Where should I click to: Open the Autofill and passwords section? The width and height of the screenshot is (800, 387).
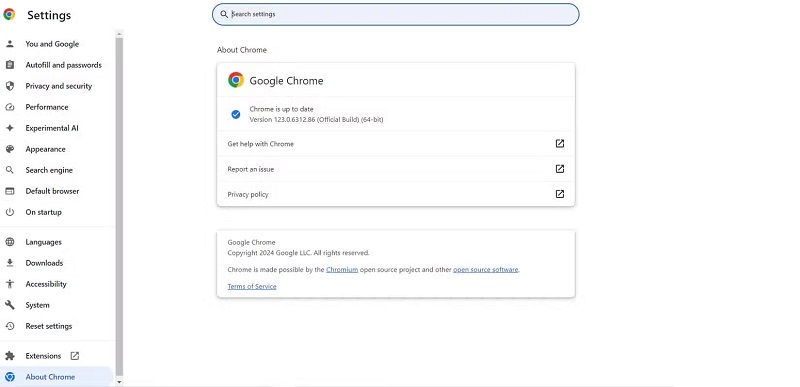63,65
